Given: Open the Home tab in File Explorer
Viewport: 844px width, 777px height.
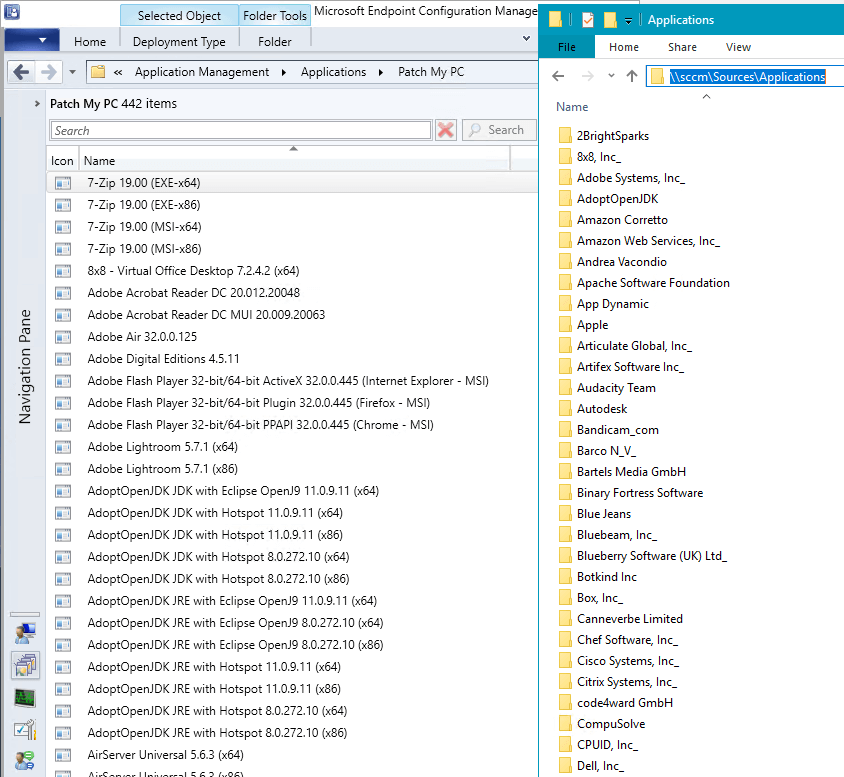Looking at the screenshot, I should [x=623, y=47].
